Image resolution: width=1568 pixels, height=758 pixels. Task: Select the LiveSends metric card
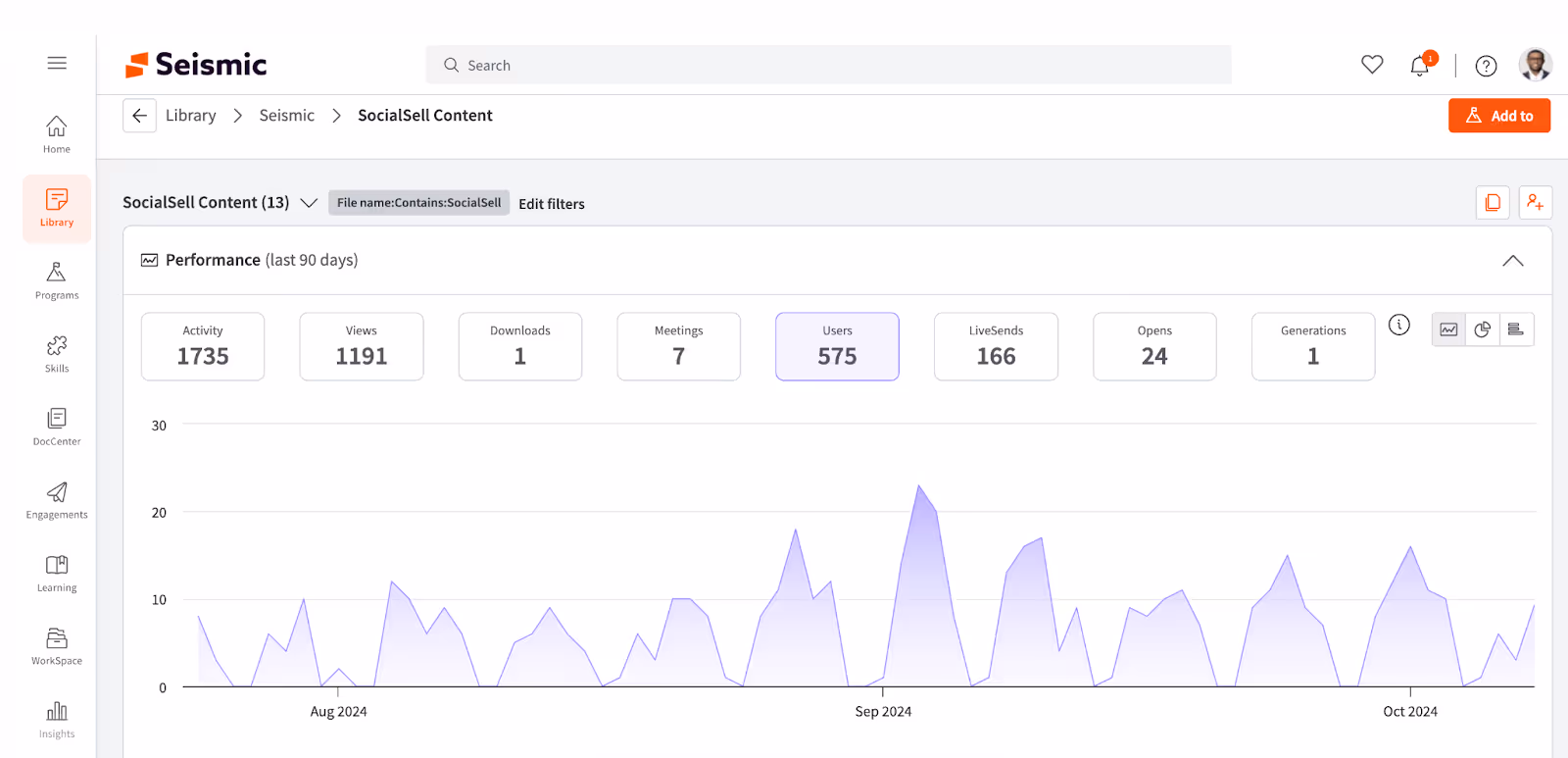pyautogui.click(x=996, y=346)
